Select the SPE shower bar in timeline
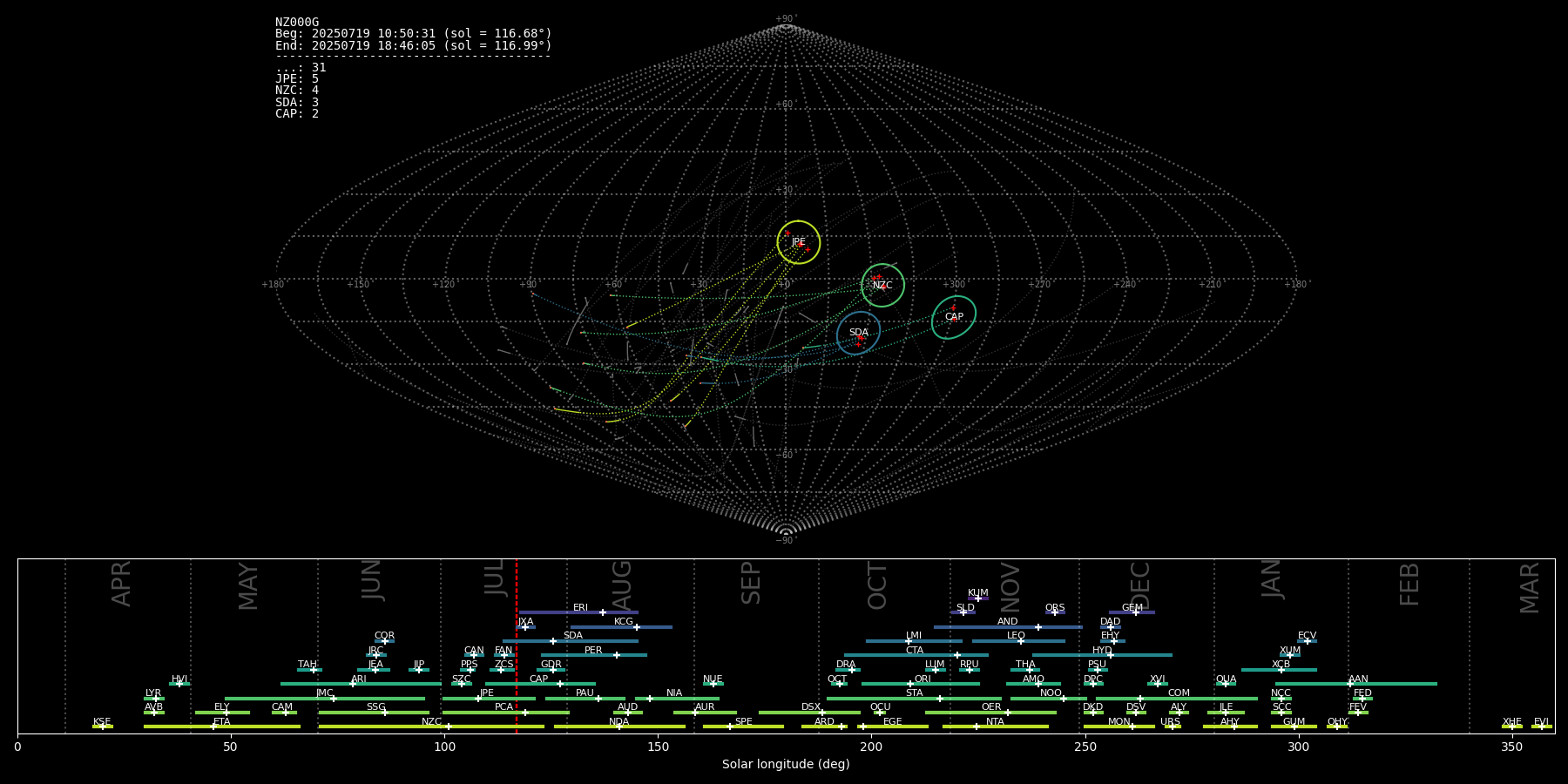The width and height of the screenshot is (1568, 784). coord(743,727)
